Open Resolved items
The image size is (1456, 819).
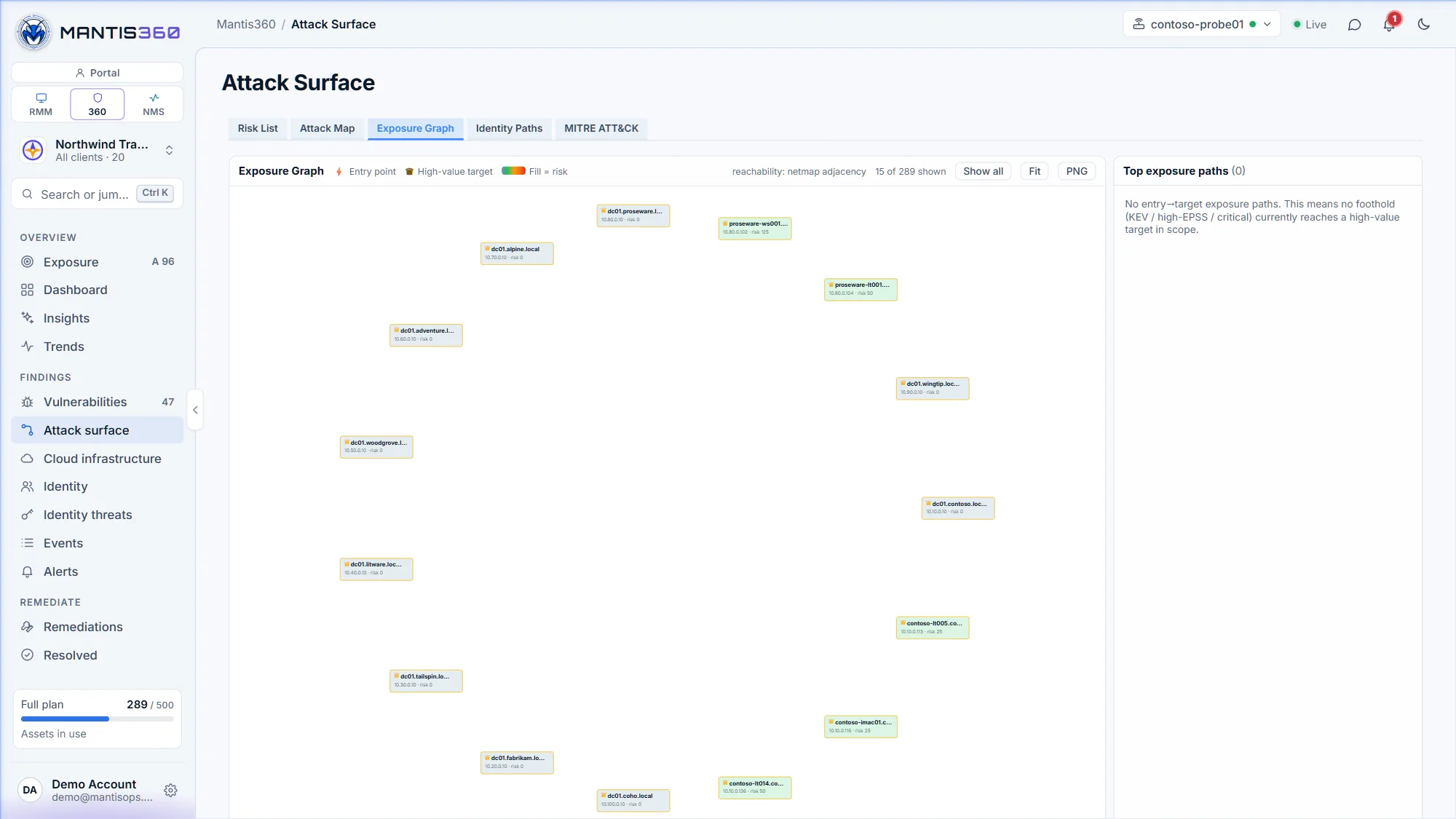tap(98, 655)
